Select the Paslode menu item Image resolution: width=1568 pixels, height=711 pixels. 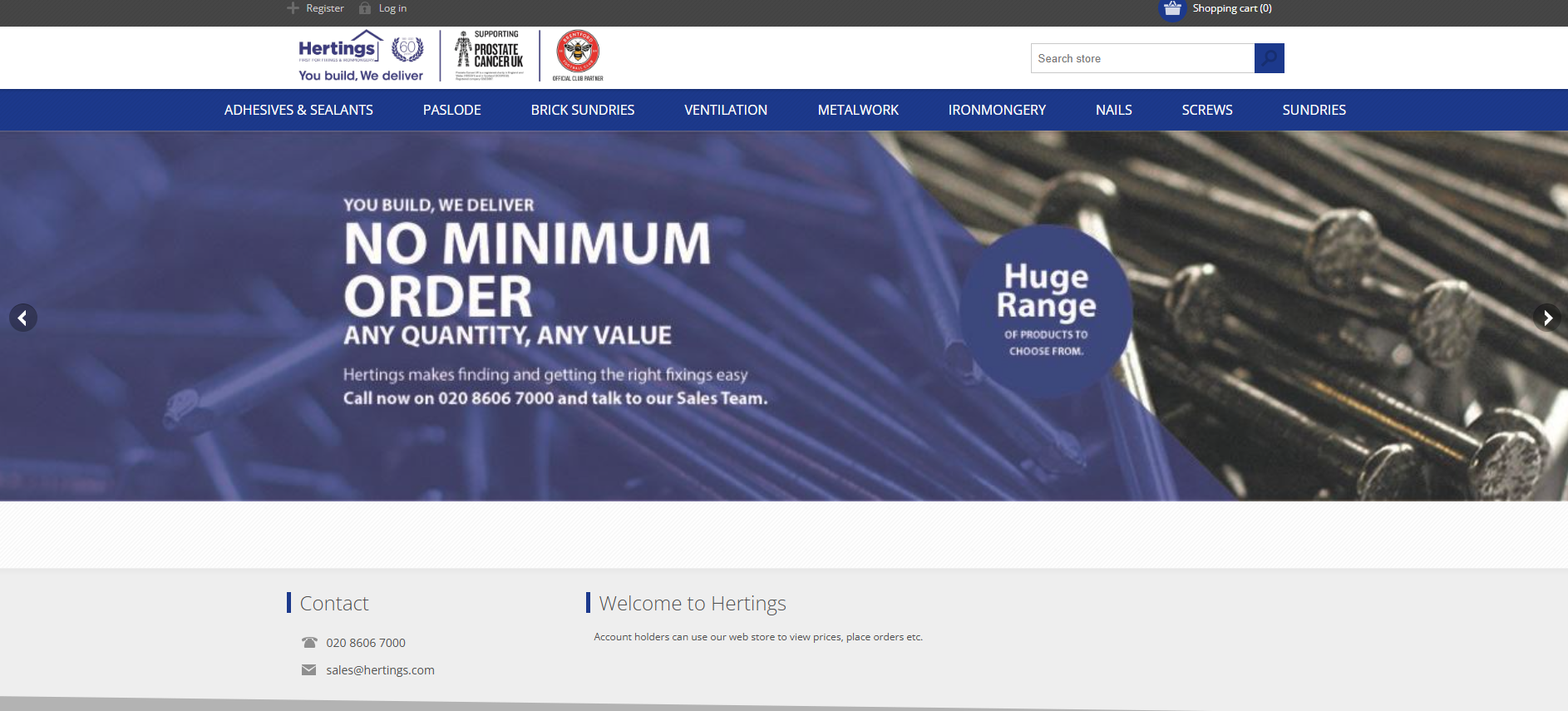coord(451,110)
